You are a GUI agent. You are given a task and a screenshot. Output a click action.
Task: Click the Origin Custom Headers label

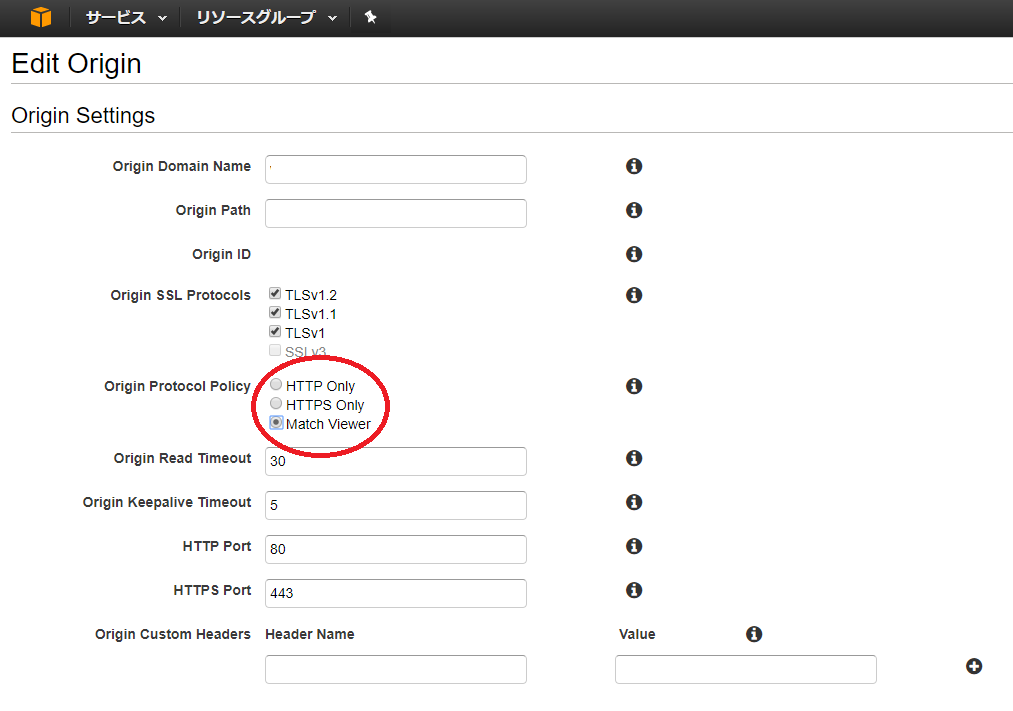[172, 634]
